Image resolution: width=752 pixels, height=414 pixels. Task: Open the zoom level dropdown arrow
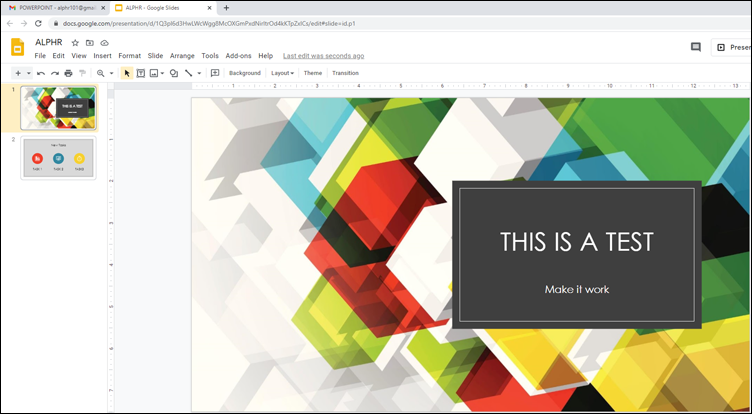tap(111, 73)
